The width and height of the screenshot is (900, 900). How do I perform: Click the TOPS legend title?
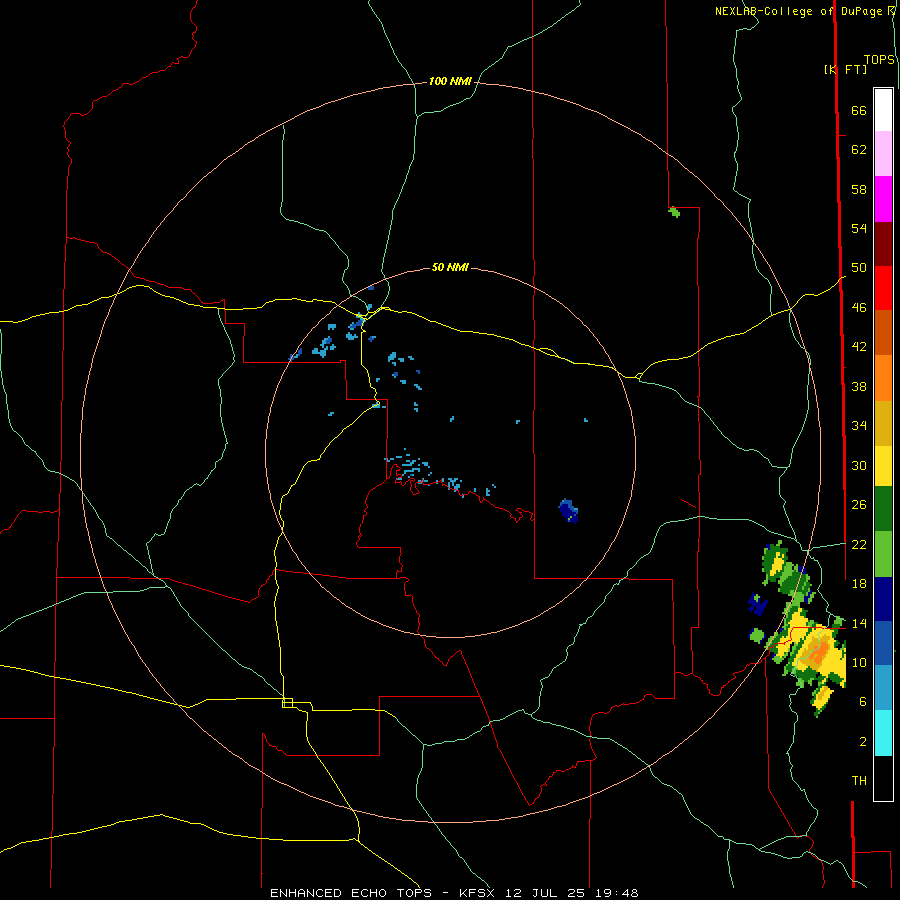point(879,60)
